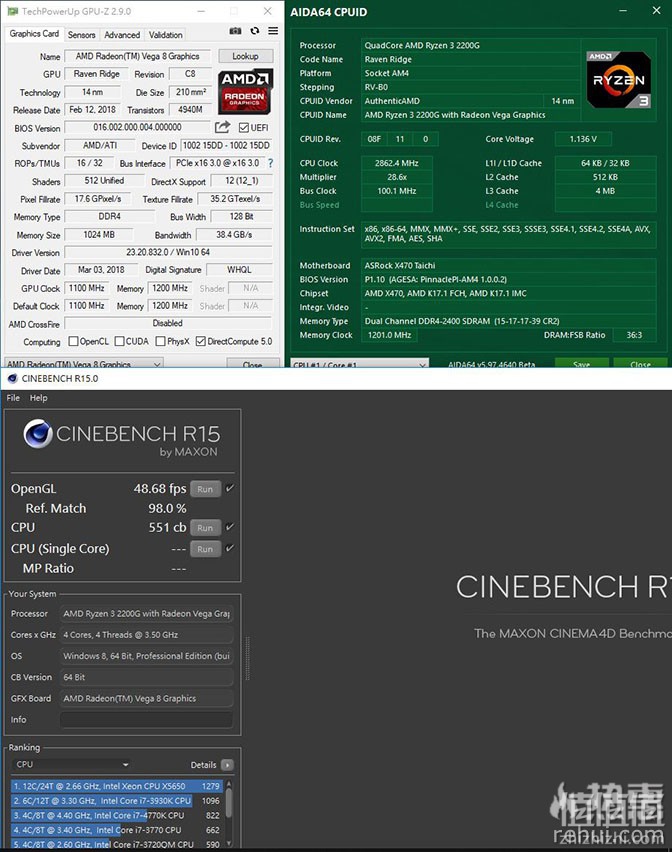This screenshot has width=672, height=852.
Task: Click the GPU-Z screenshot camera icon
Action: pos(235,31)
